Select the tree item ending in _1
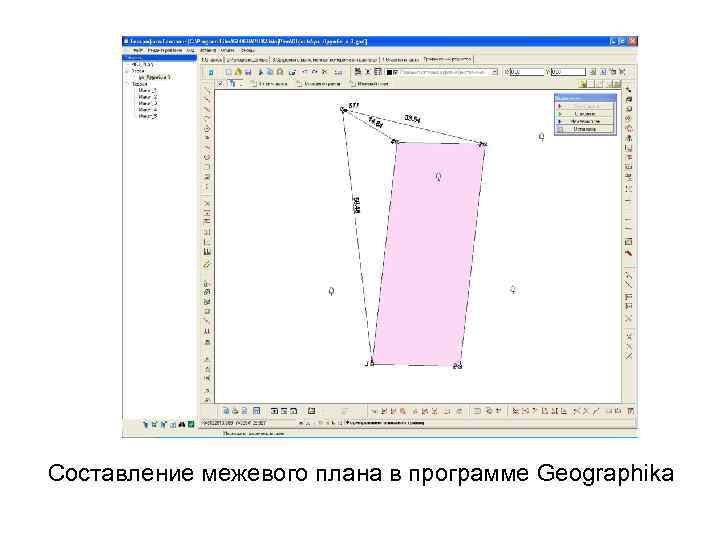720x540 pixels. [x=147, y=90]
